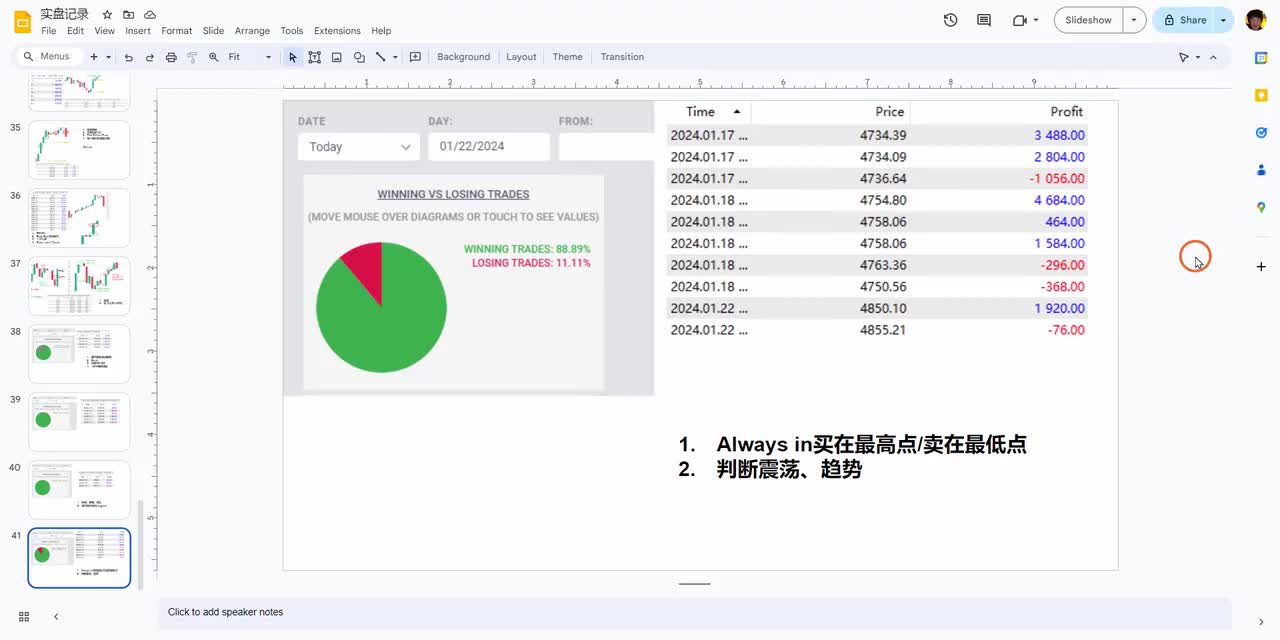Open the Tools menu

(x=292, y=31)
